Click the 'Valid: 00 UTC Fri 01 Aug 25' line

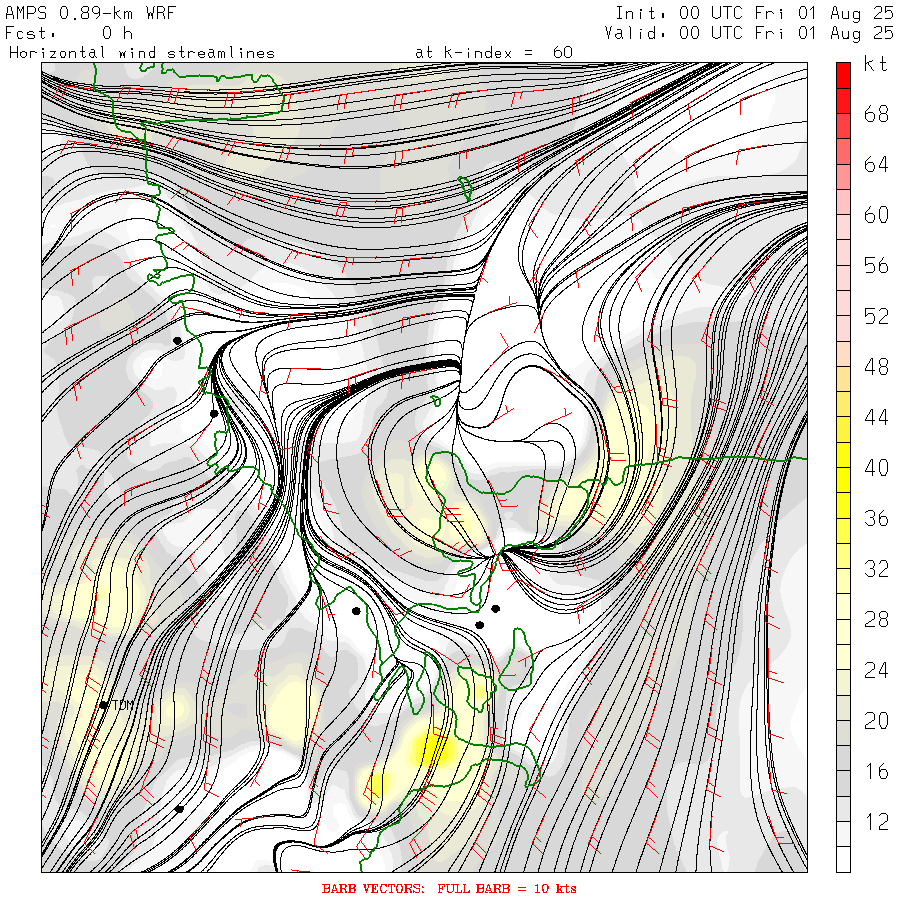tap(748, 33)
